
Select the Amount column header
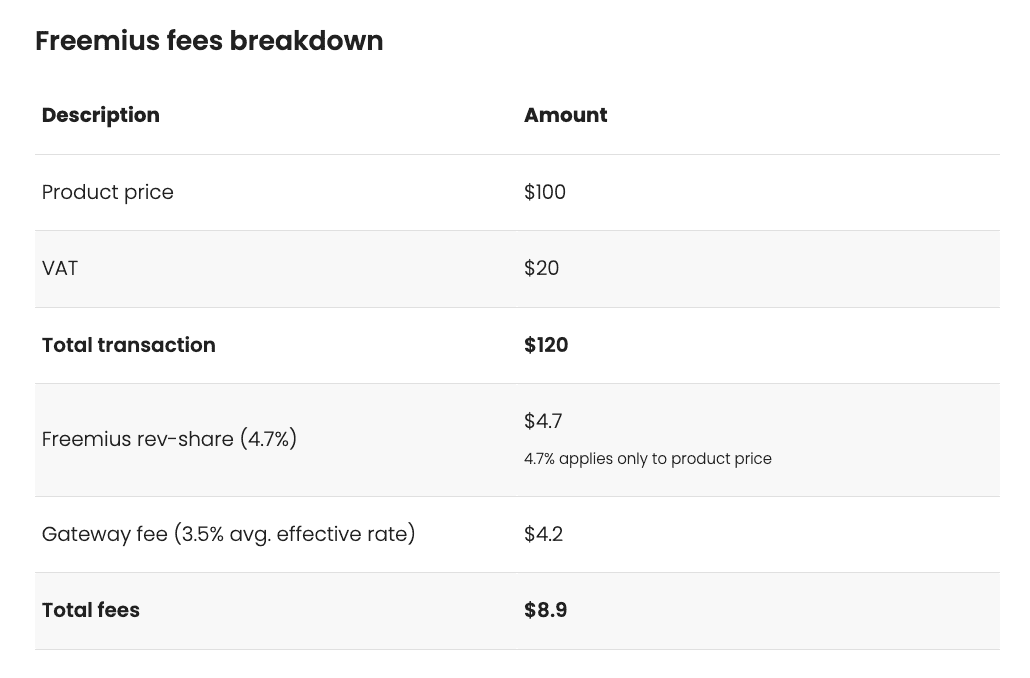click(566, 115)
